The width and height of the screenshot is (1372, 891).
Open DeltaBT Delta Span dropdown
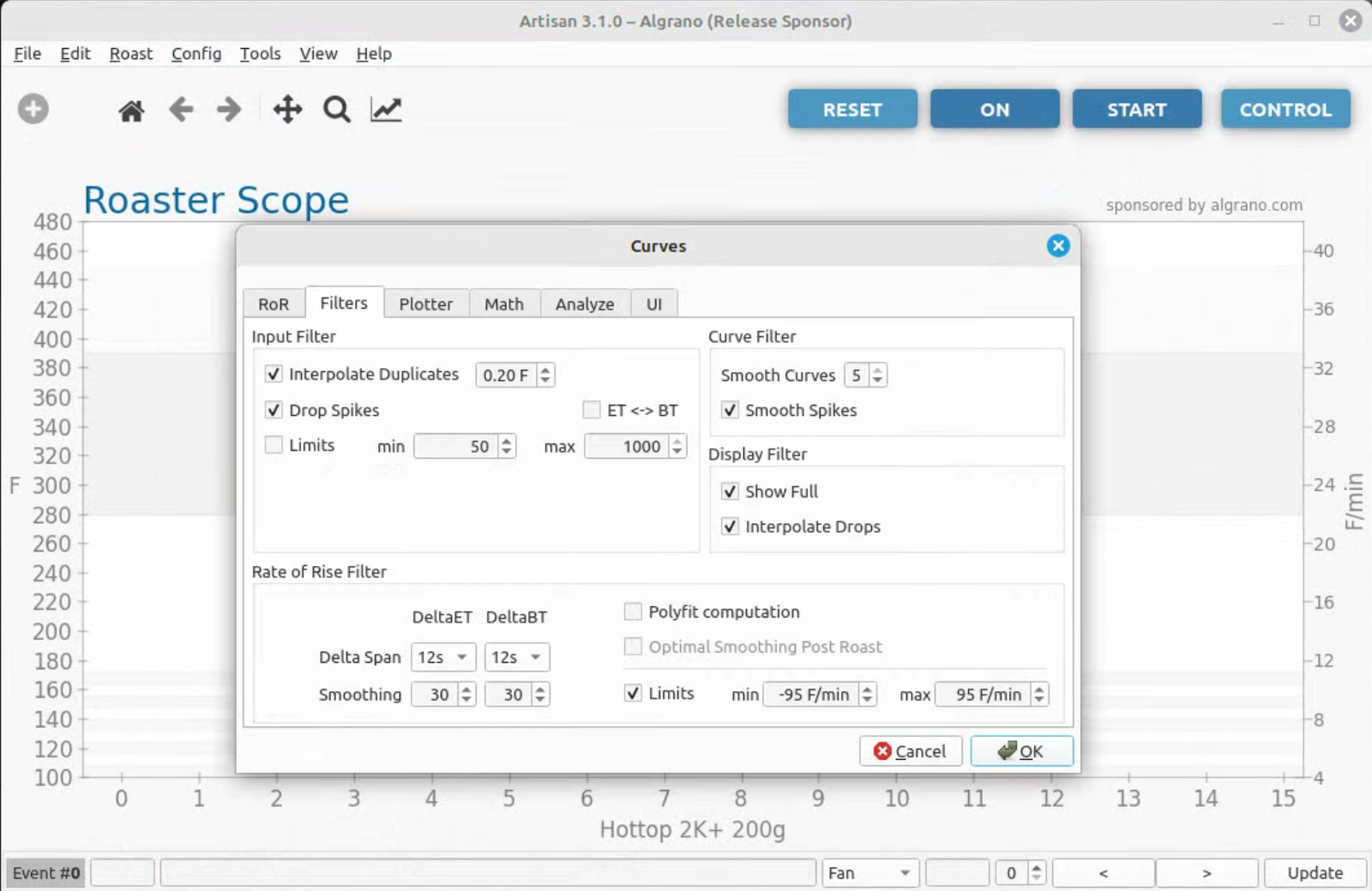(x=517, y=657)
